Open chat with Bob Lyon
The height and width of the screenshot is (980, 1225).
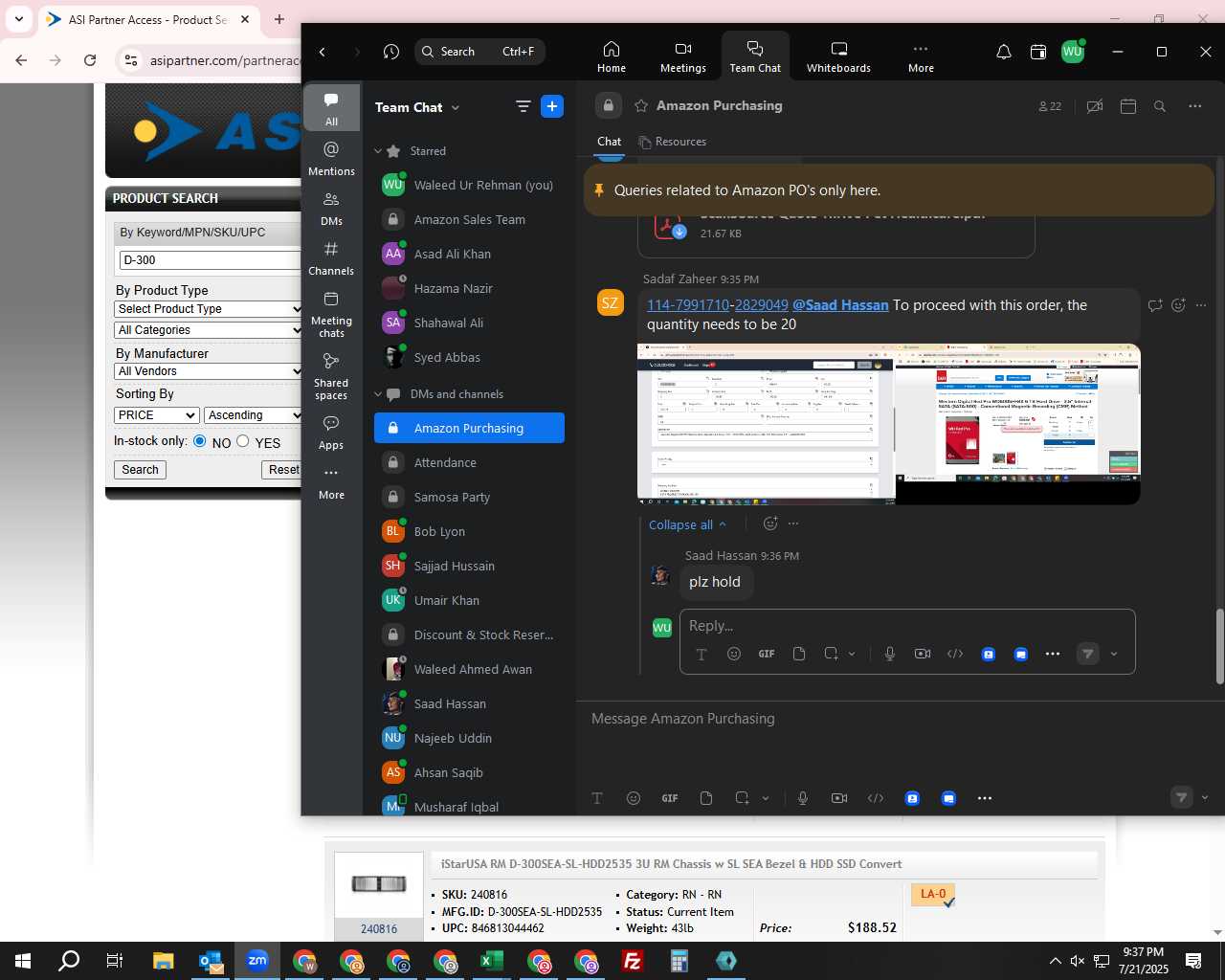click(469, 531)
